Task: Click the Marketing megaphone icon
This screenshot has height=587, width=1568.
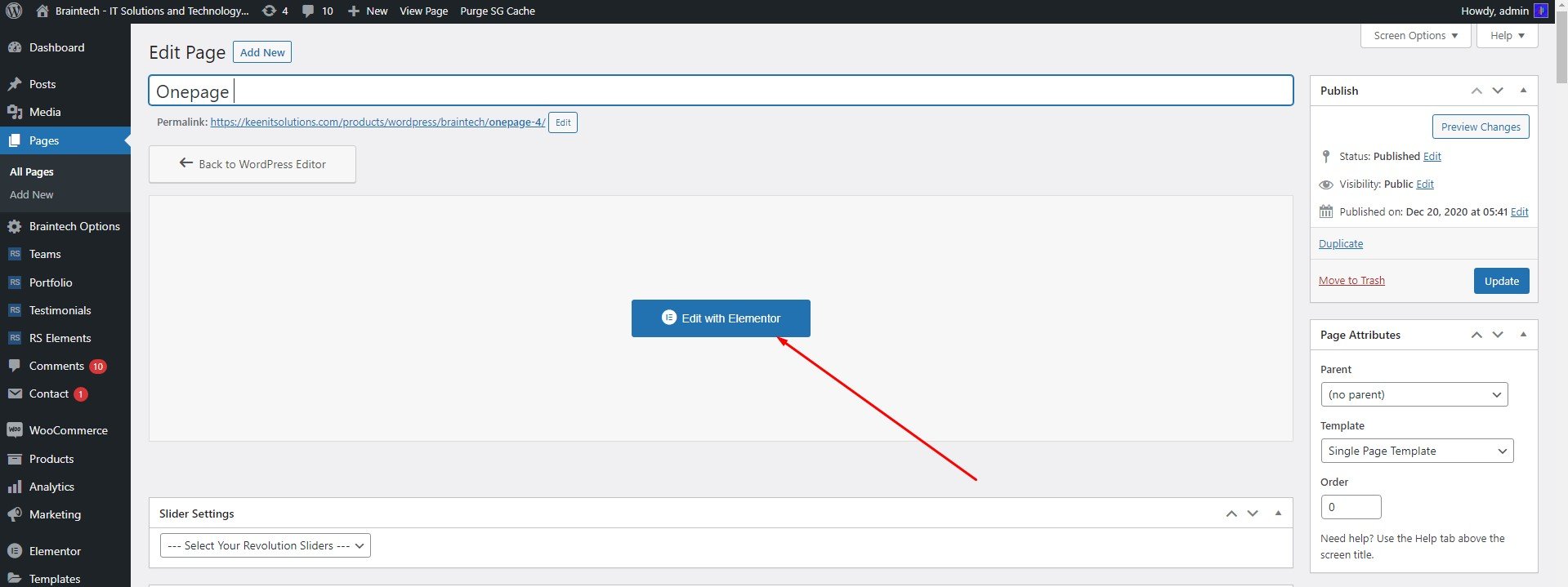Action: tap(15, 514)
